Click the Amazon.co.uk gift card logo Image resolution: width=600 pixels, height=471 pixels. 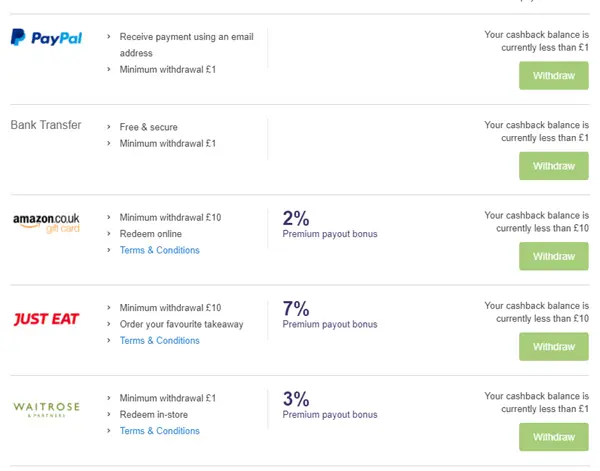click(46, 223)
